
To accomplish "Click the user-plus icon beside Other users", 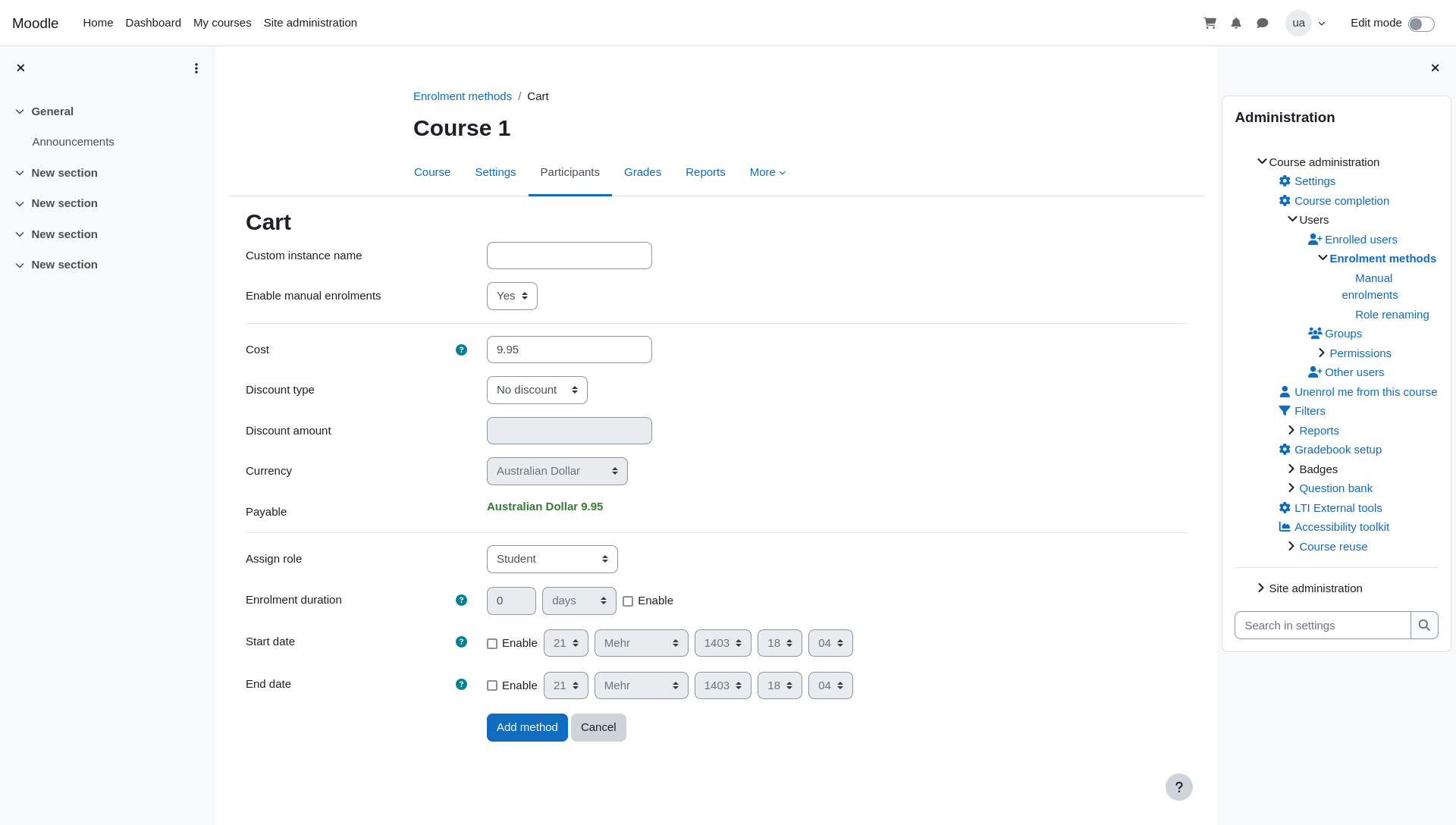I will coord(1315,372).
